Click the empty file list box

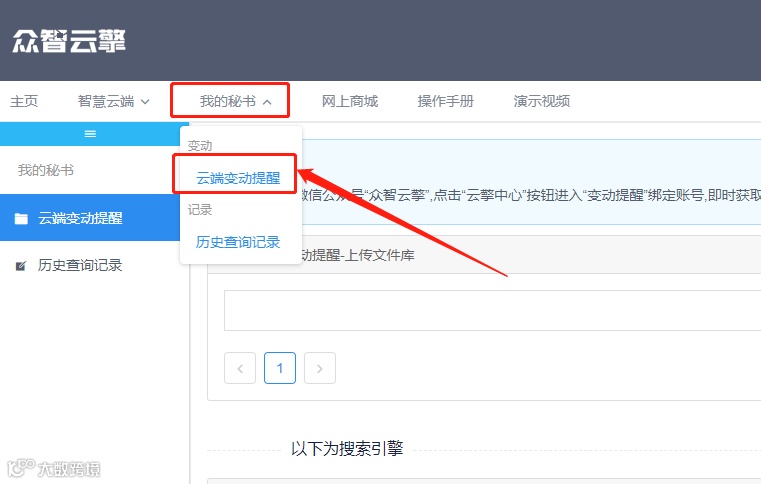coord(492,311)
